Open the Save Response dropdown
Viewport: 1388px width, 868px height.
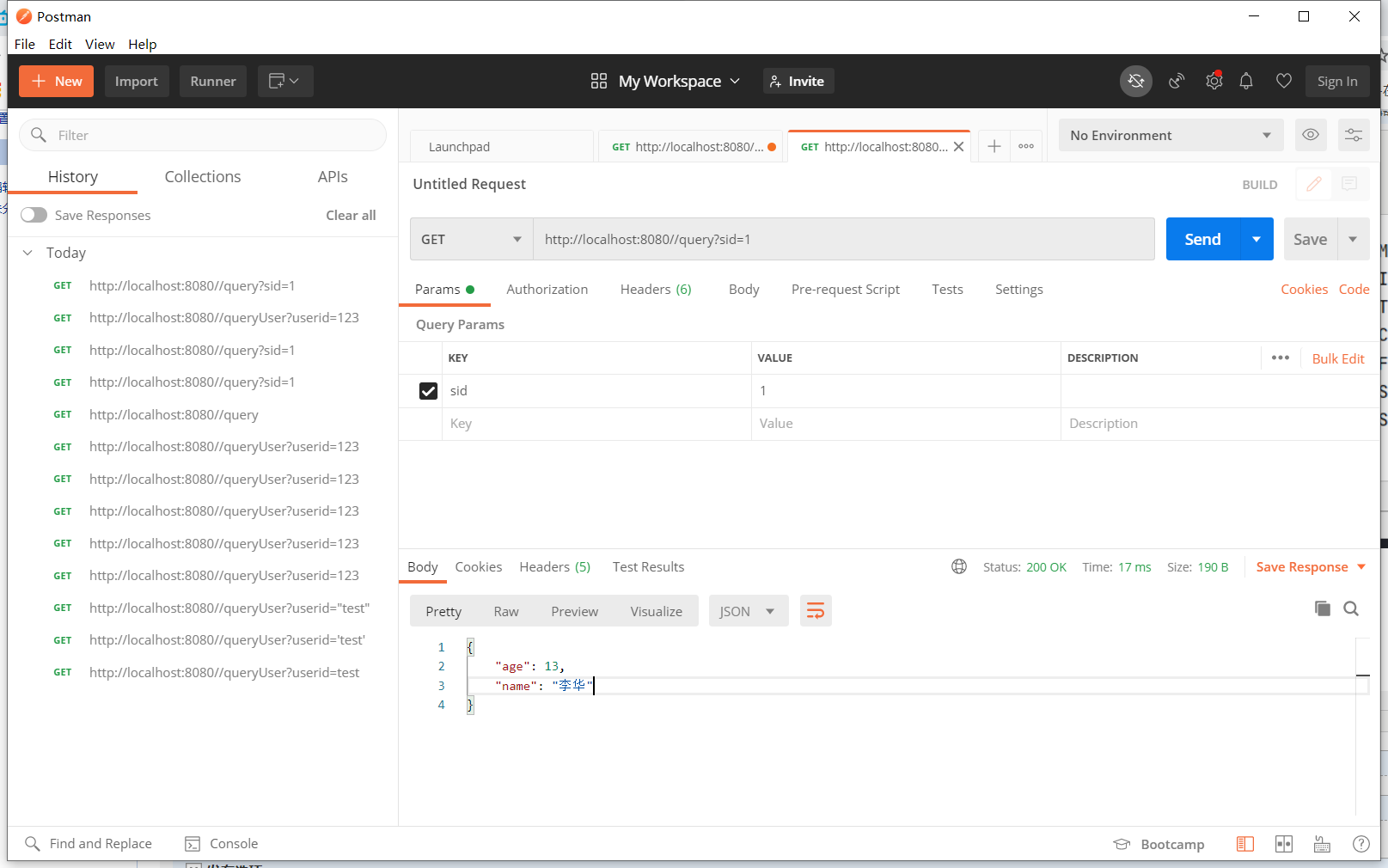pyautogui.click(x=1311, y=566)
